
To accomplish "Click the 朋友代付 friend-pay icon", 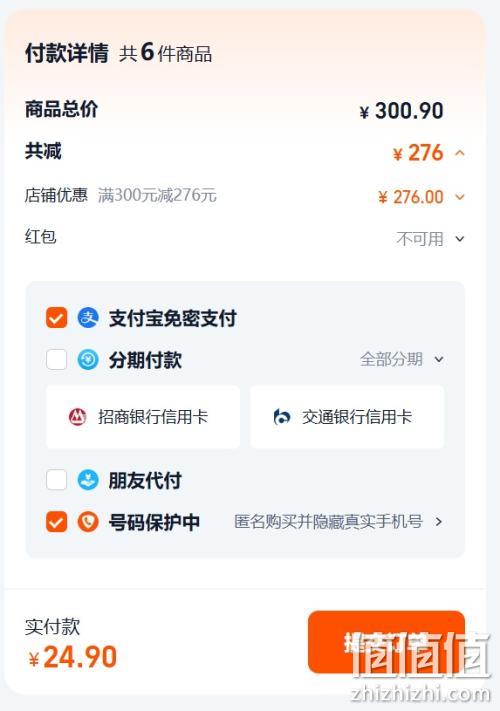I will (88, 480).
